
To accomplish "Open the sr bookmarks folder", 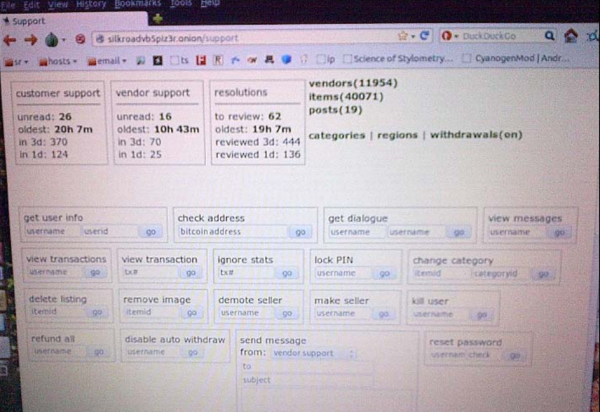I will pos(16,62).
